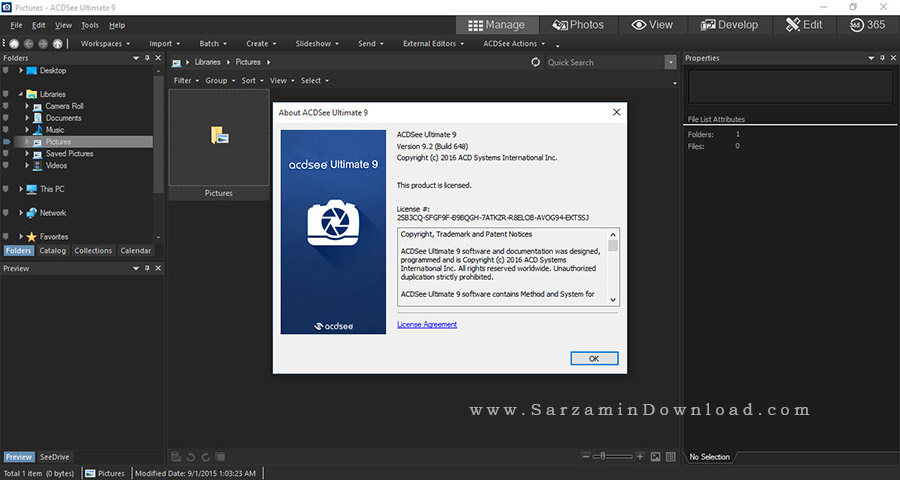Pin the Folders panel

[x=147, y=58]
